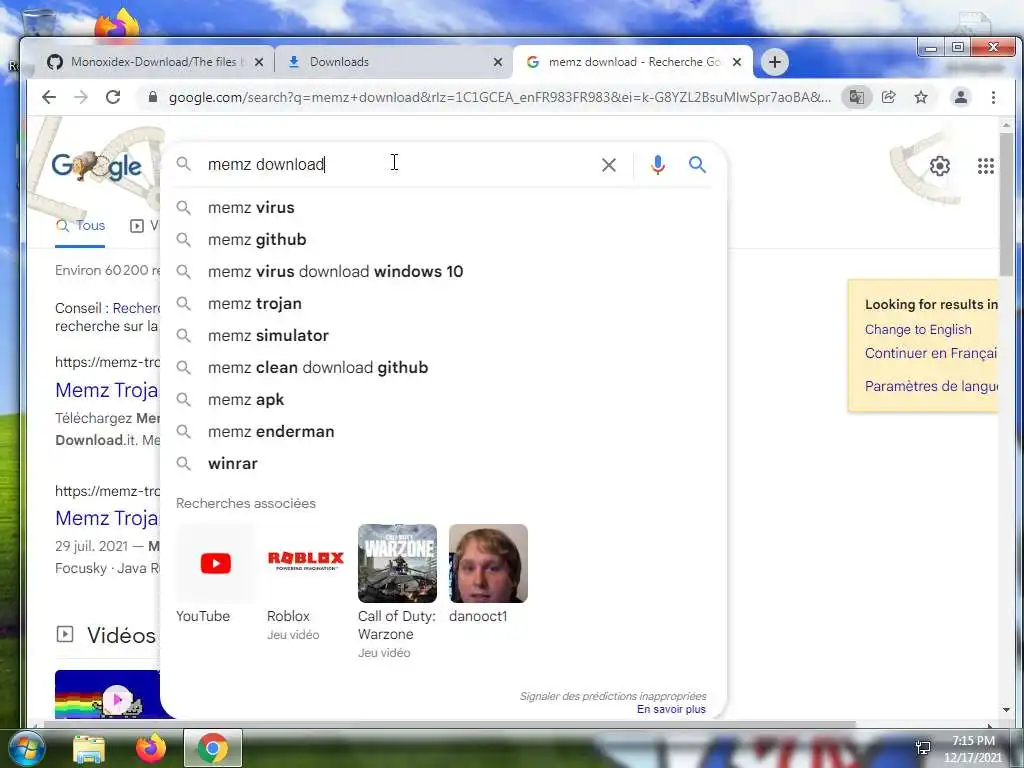The image size is (1024, 768).
Task: Open File Explorer from taskbar
Action: [89, 749]
